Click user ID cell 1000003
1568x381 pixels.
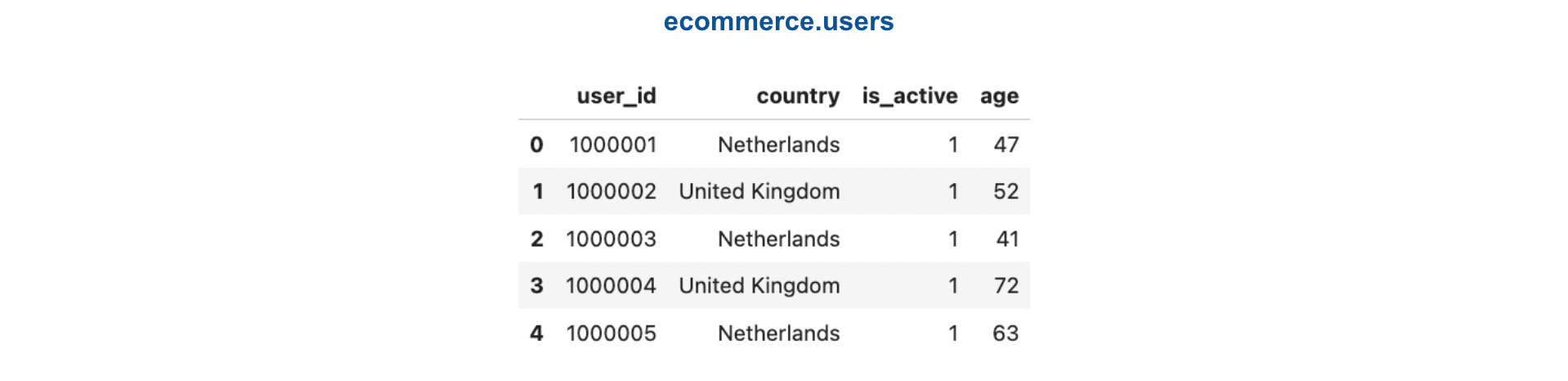612,239
